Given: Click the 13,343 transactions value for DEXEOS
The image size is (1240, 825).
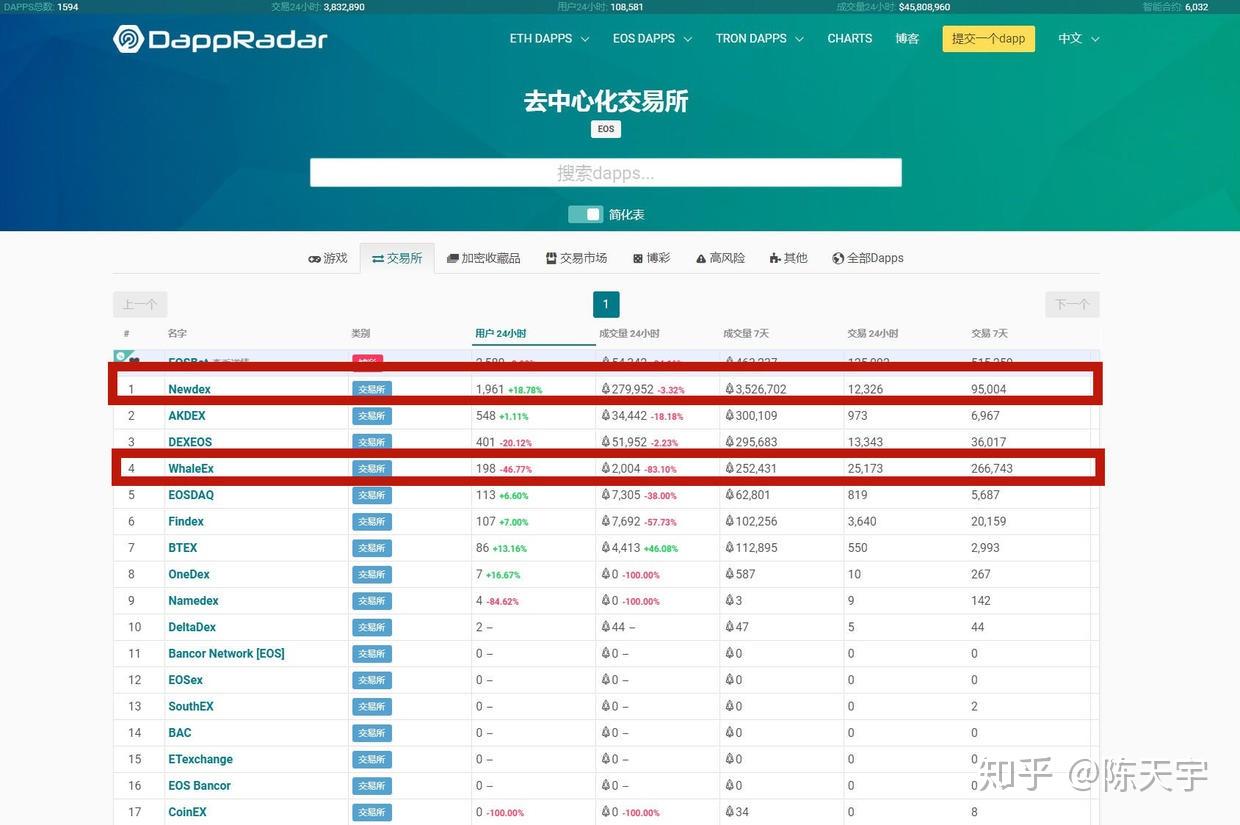Looking at the screenshot, I should (x=866, y=442).
